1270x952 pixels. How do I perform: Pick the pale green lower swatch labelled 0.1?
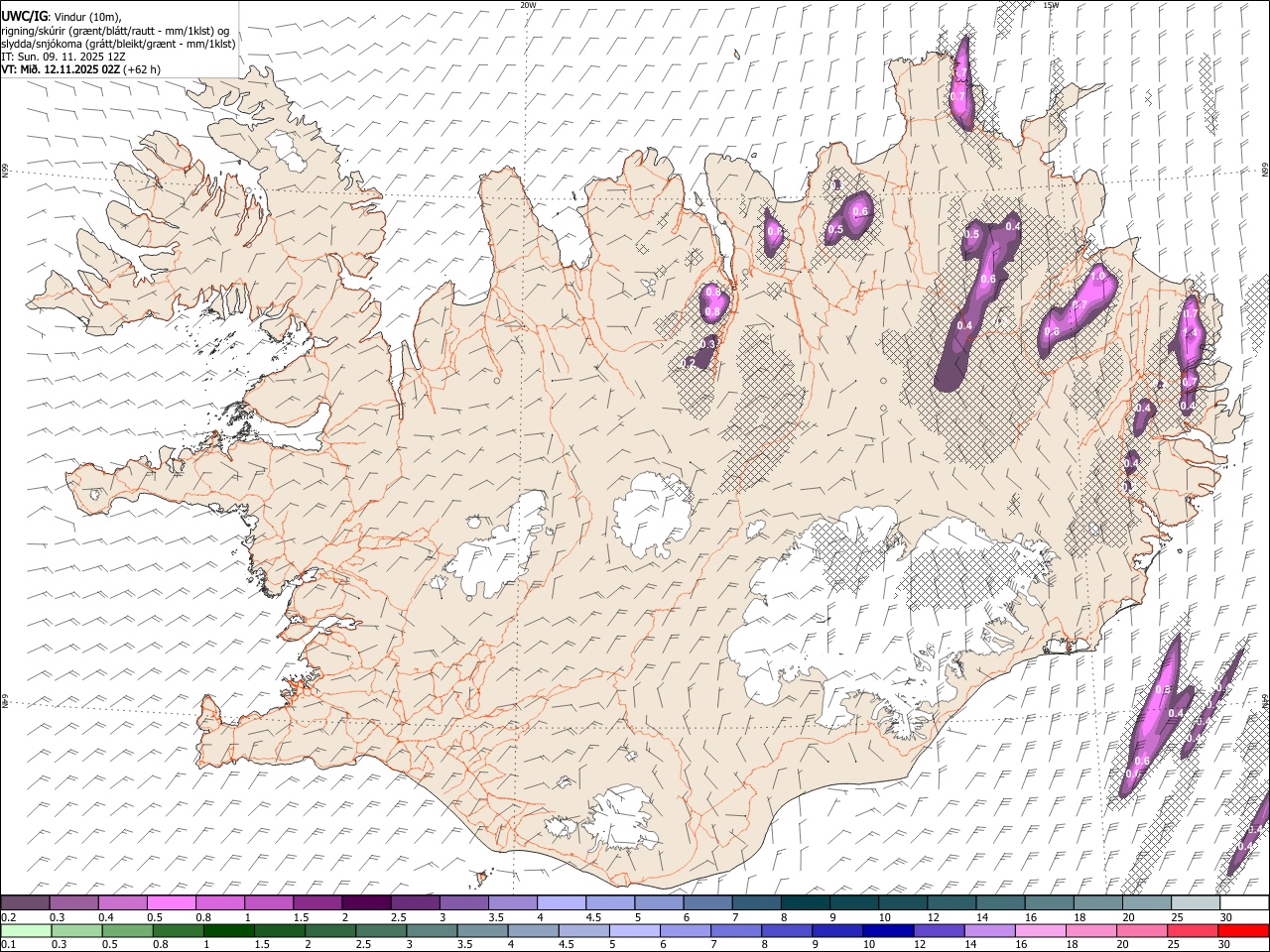[x=26, y=930]
